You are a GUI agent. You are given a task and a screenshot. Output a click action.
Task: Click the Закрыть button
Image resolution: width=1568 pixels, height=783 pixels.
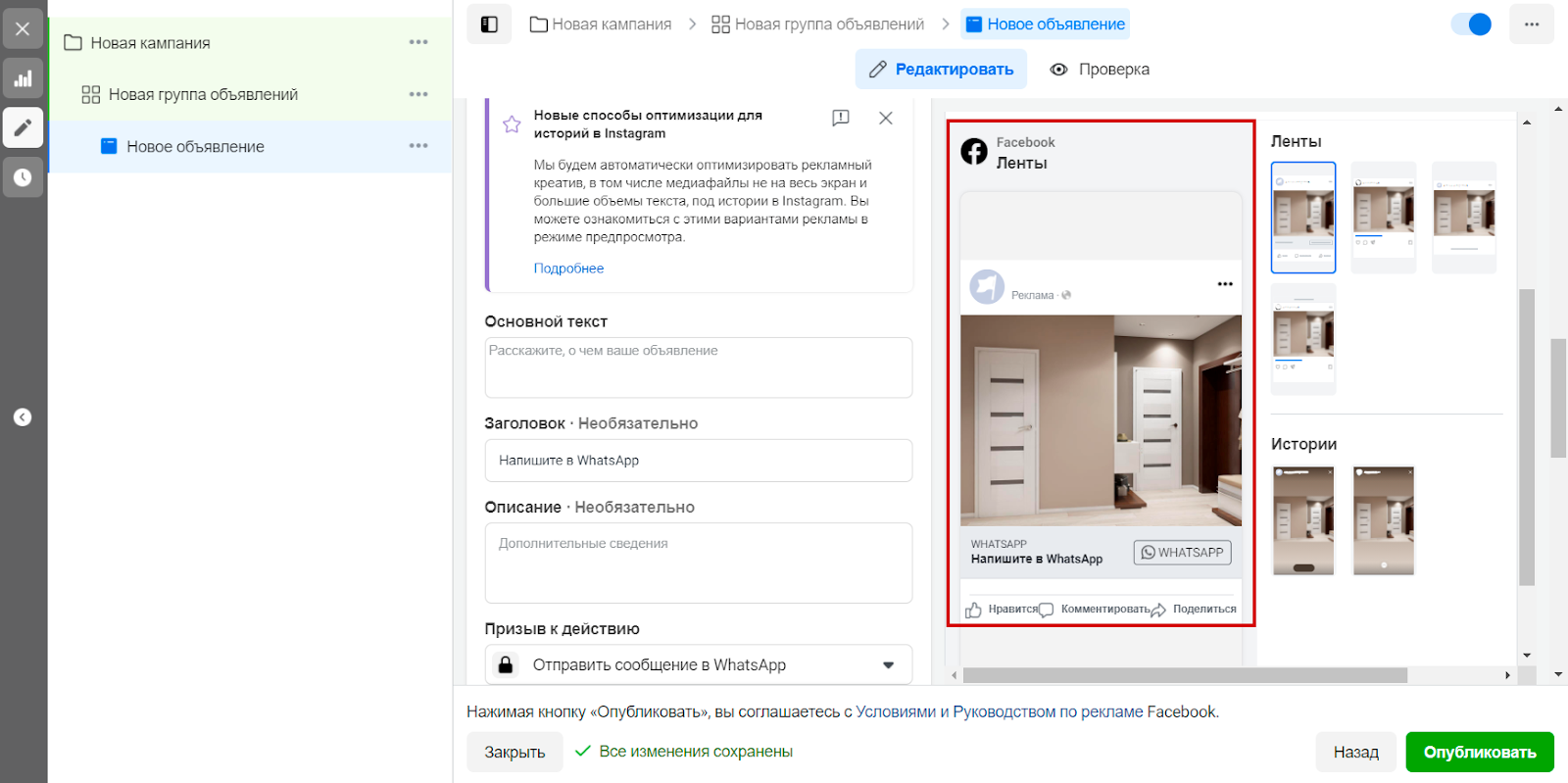514,753
